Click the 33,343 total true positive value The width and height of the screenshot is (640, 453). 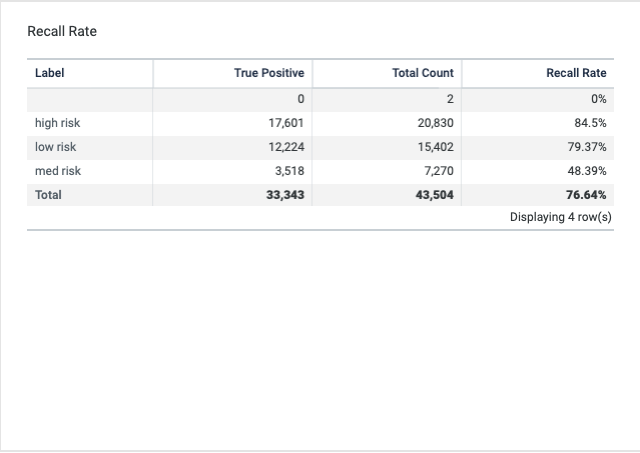pos(285,195)
